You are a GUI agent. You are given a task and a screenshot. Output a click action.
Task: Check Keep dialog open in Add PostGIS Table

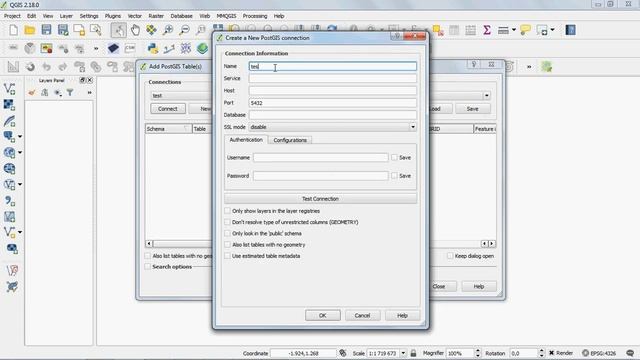(x=450, y=256)
